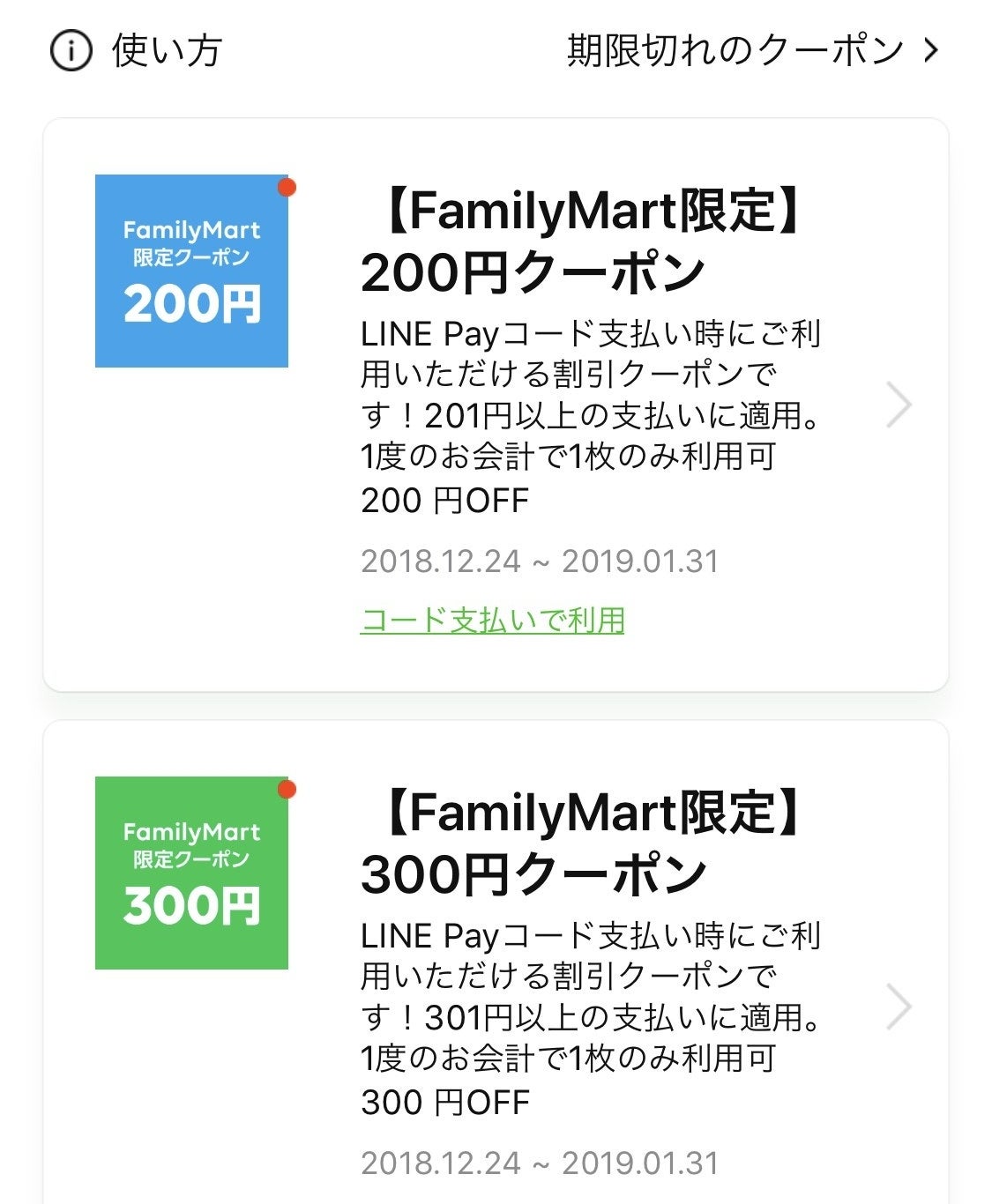The height and width of the screenshot is (1204, 992).
Task: Tap the validity dates on the 300円 coupon
Action: [540, 1163]
